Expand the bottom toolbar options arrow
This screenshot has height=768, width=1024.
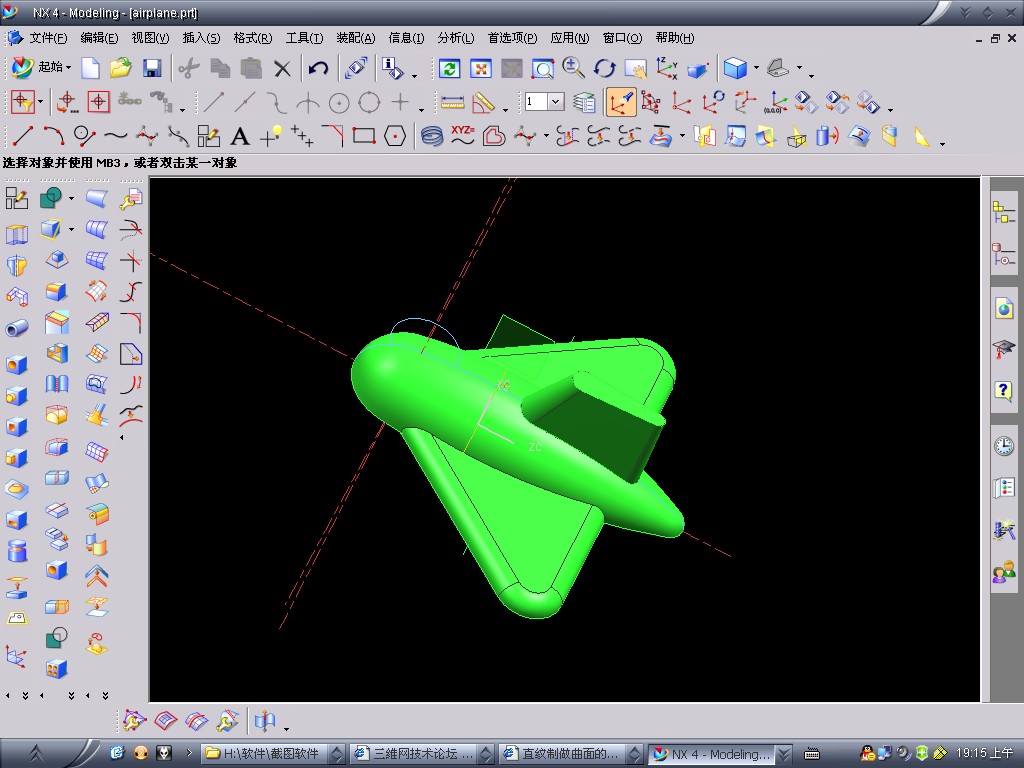(286, 729)
